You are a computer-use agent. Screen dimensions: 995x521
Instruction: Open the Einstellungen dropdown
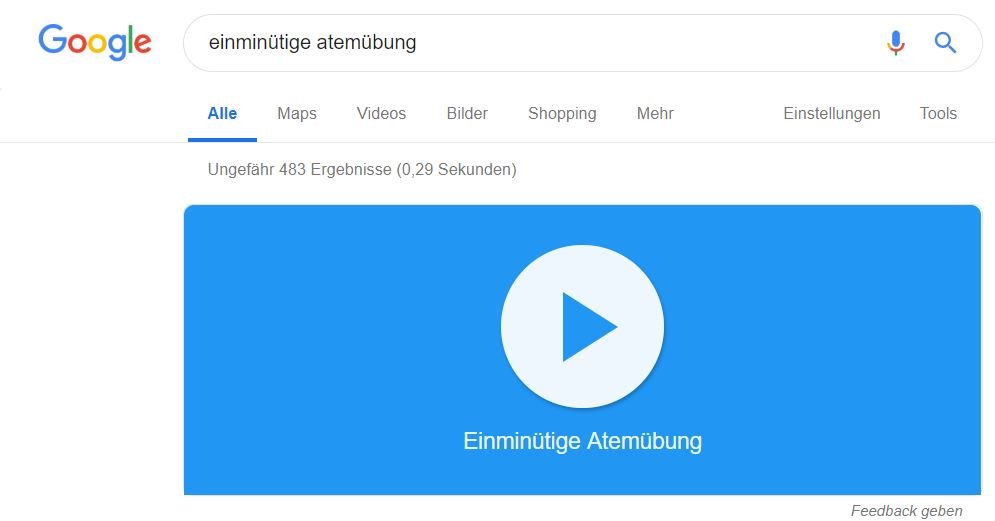coord(832,114)
